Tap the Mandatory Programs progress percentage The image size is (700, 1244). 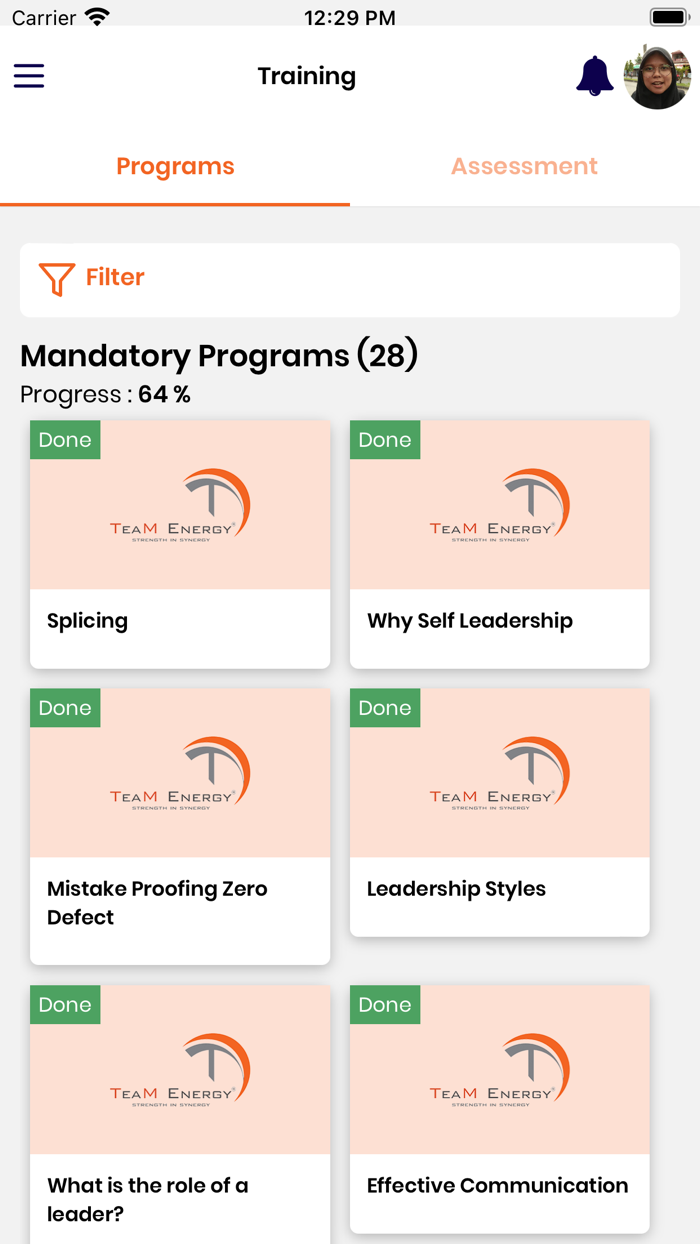coord(164,395)
